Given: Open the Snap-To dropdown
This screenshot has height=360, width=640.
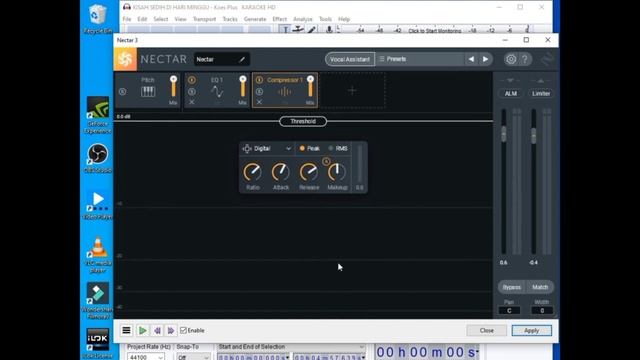Looking at the screenshot, I should click(x=193, y=357).
